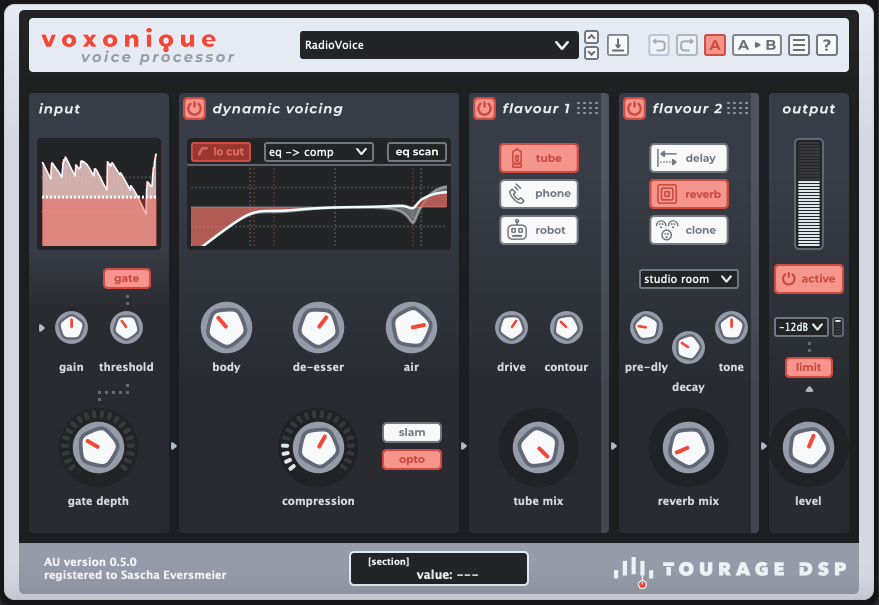Open help with the question mark icon
The width and height of the screenshot is (879, 605).
[x=827, y=45]
